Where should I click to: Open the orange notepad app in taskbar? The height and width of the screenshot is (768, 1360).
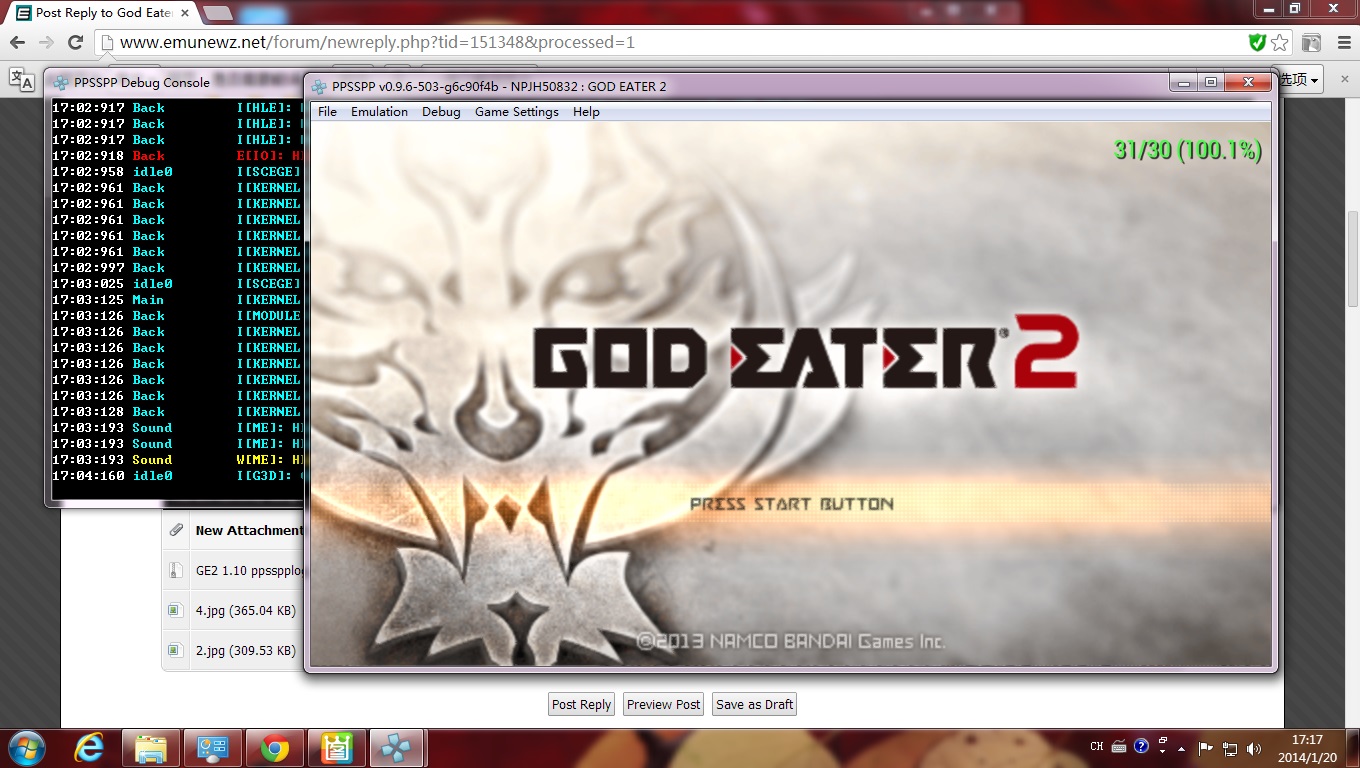(x=337, y=748)
